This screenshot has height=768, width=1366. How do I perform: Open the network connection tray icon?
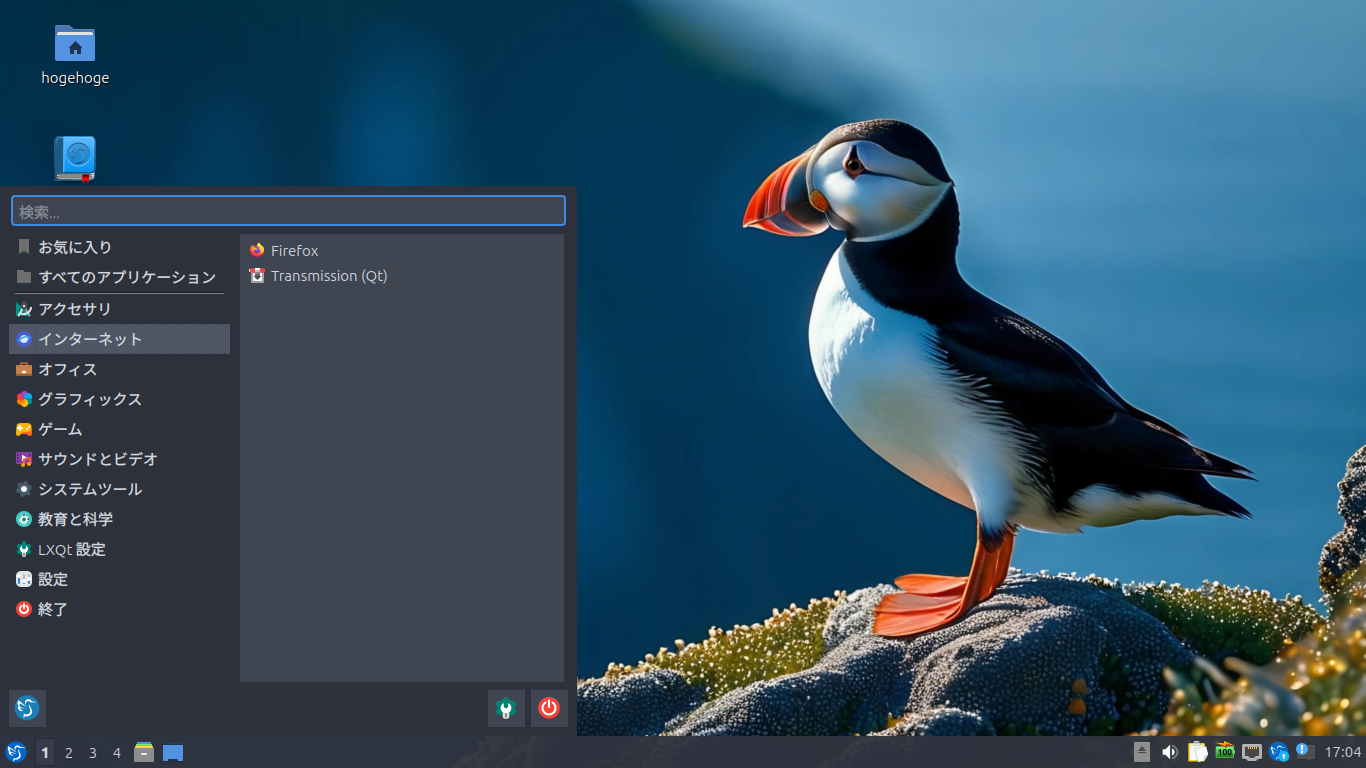click(1251, 751)
